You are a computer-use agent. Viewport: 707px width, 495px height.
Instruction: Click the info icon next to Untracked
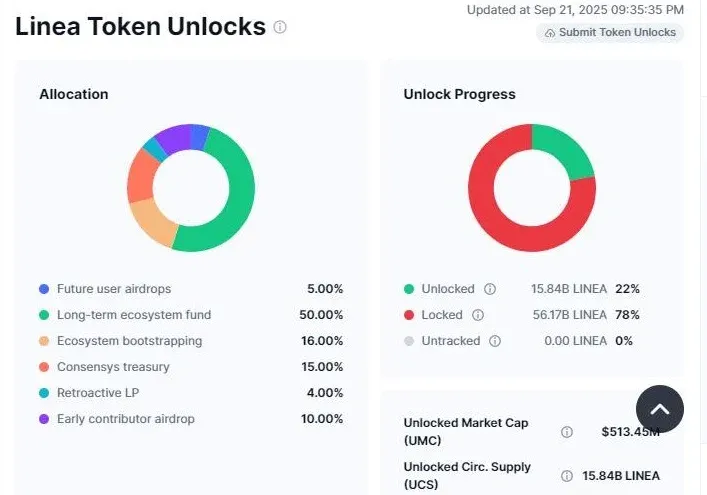click(x=495, y=341)
